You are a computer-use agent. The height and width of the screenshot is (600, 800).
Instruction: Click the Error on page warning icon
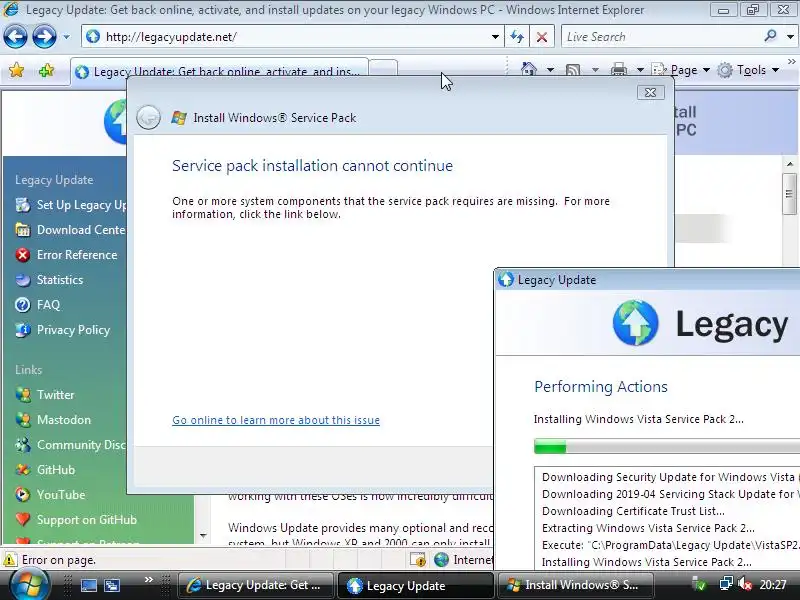tap(9, 560)
